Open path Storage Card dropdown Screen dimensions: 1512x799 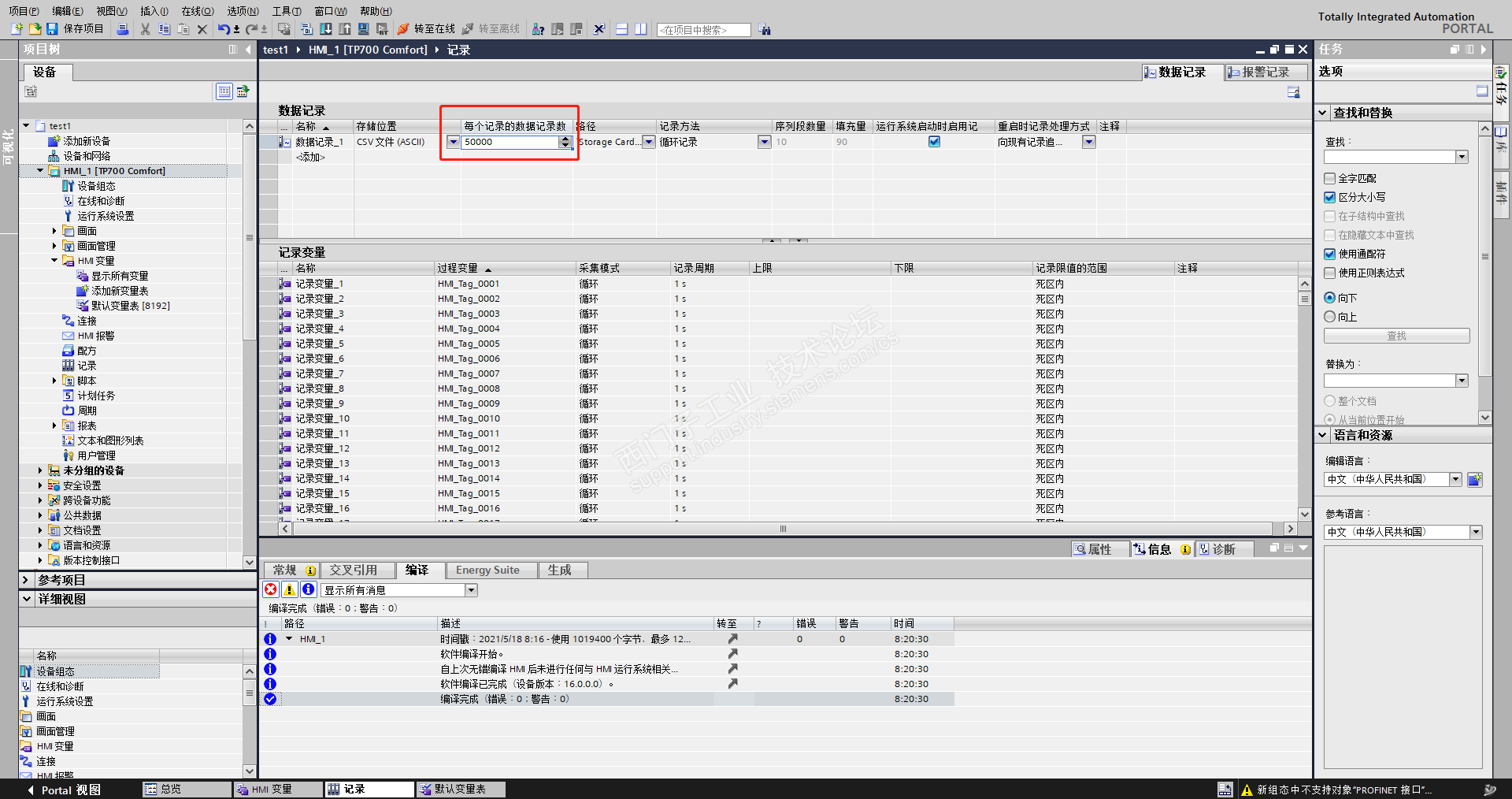(x=649, y=142)
